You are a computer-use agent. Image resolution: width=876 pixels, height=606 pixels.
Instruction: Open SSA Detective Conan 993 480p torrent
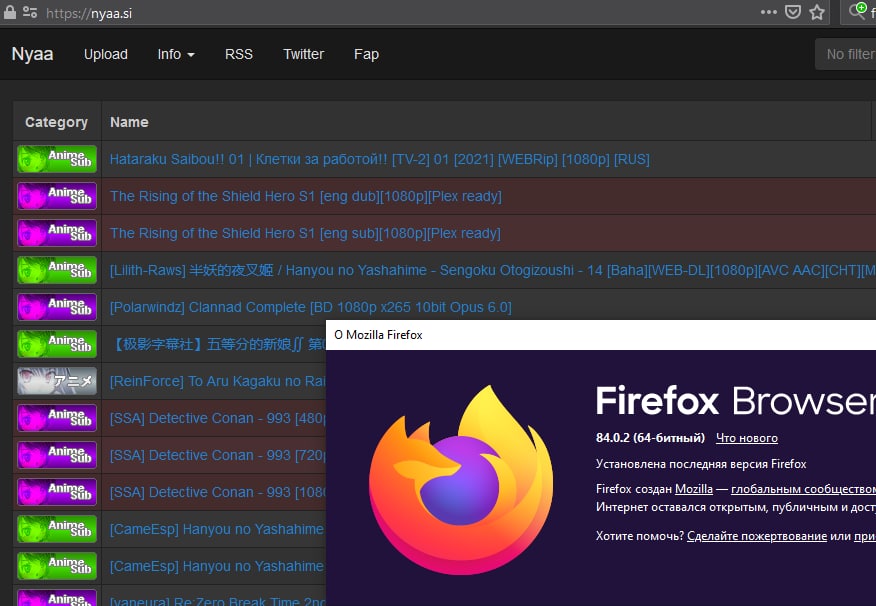tap(218, 418)
